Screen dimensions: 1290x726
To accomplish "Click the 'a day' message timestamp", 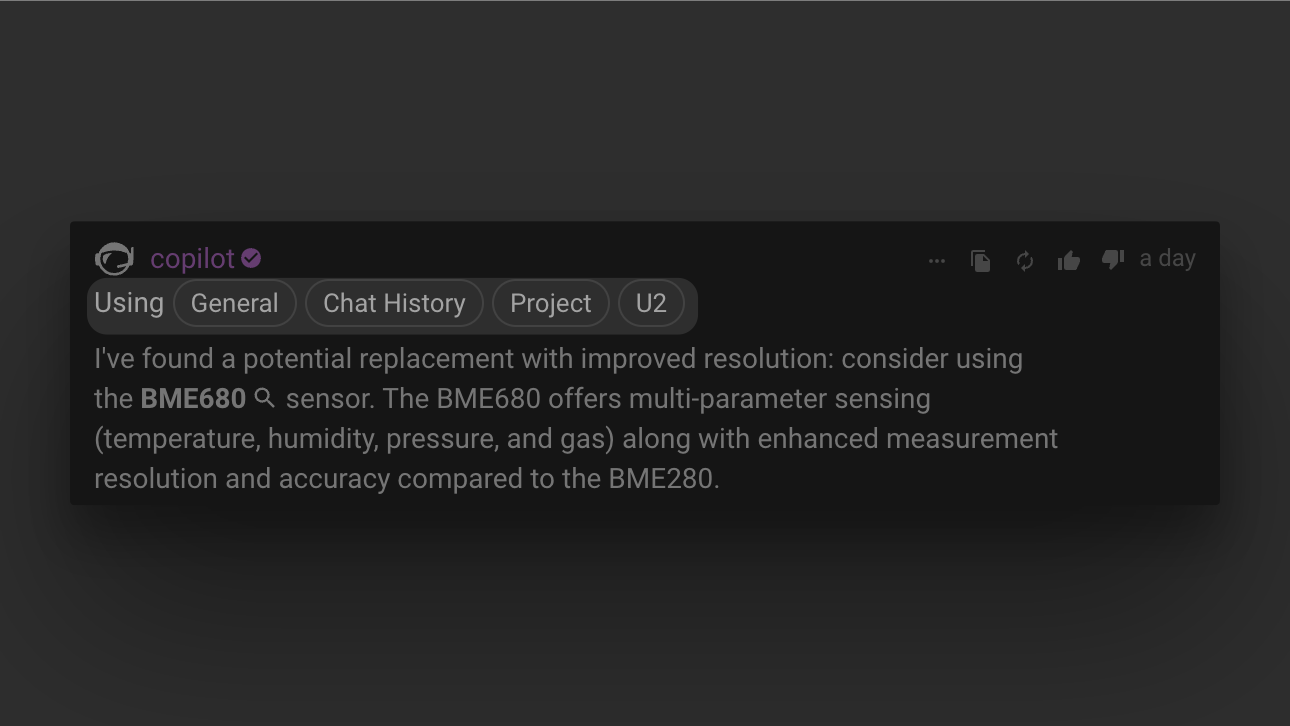I will 1167,259.
